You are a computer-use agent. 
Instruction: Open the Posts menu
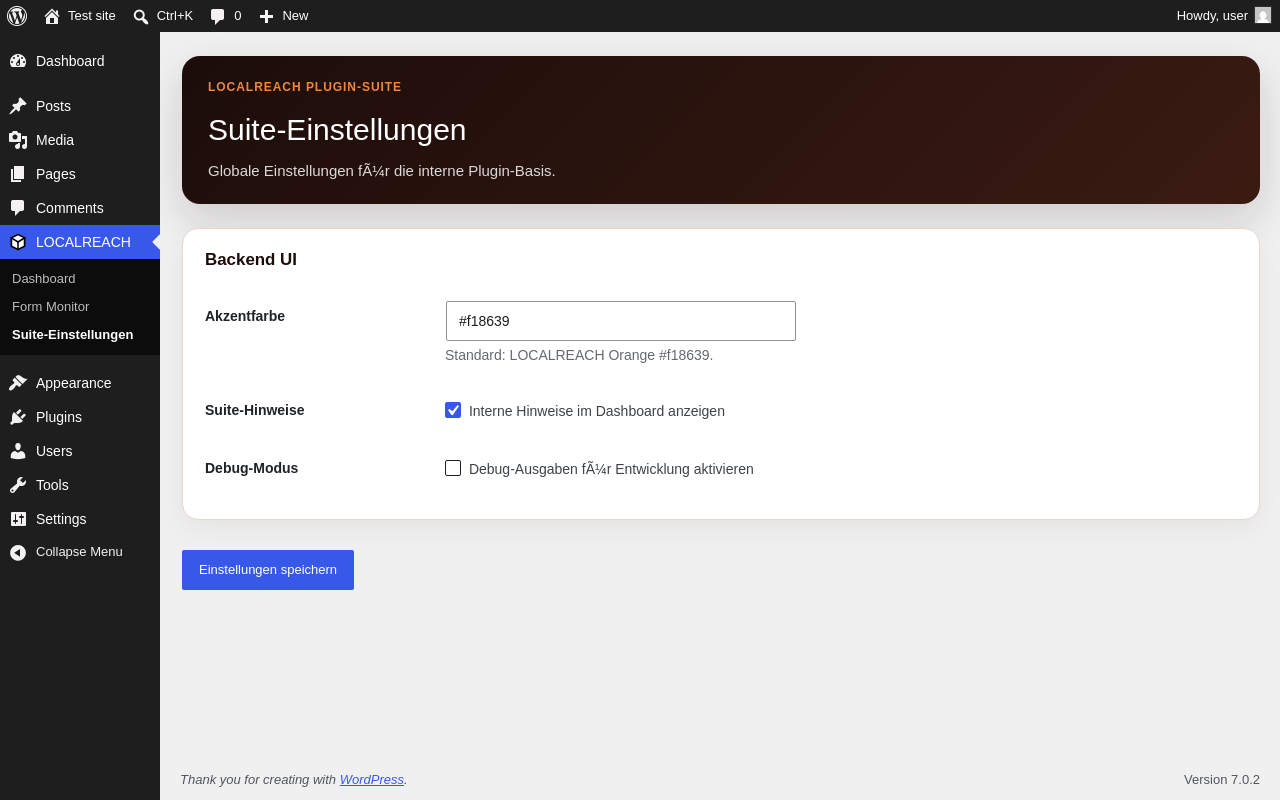coord(80,106)
